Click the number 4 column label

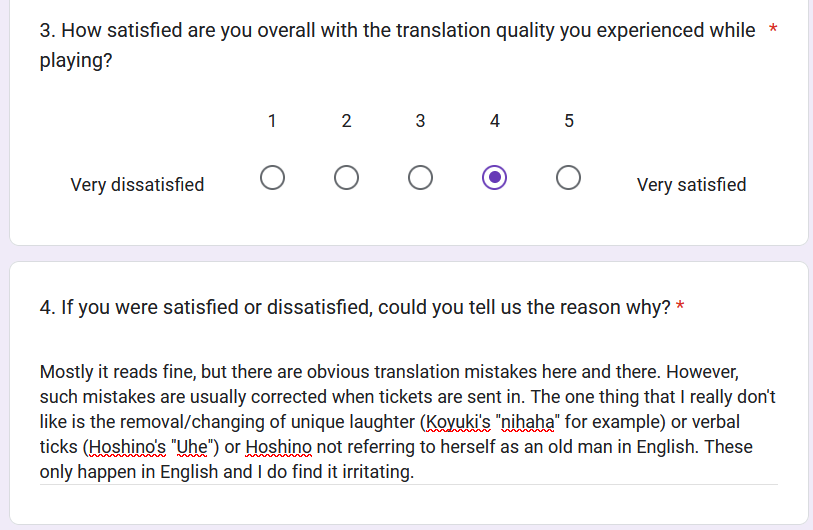click(x=494, y=121)
